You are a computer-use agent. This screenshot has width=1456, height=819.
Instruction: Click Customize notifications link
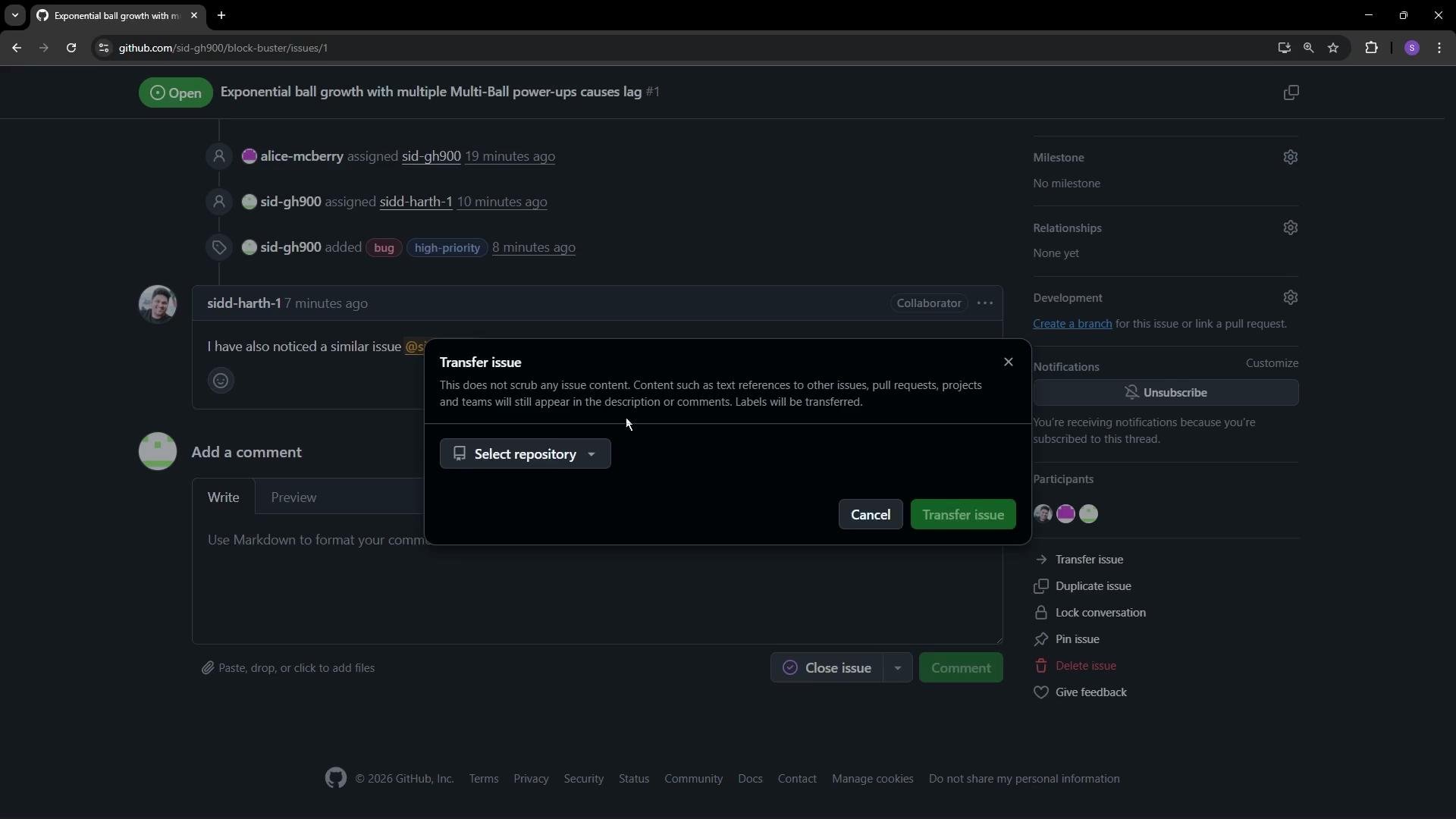1272,363
